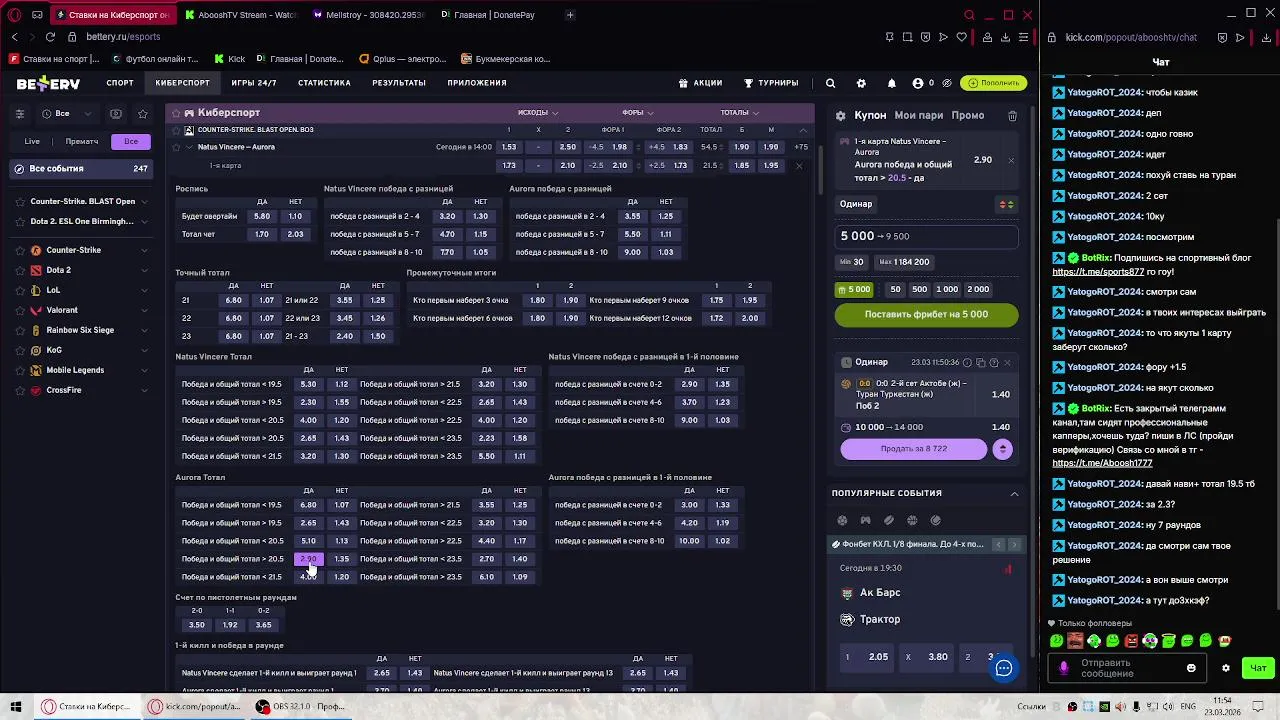1280x720 pixels.
Task: Expand the Исходы column dropdown
Action: coord(538,113)
